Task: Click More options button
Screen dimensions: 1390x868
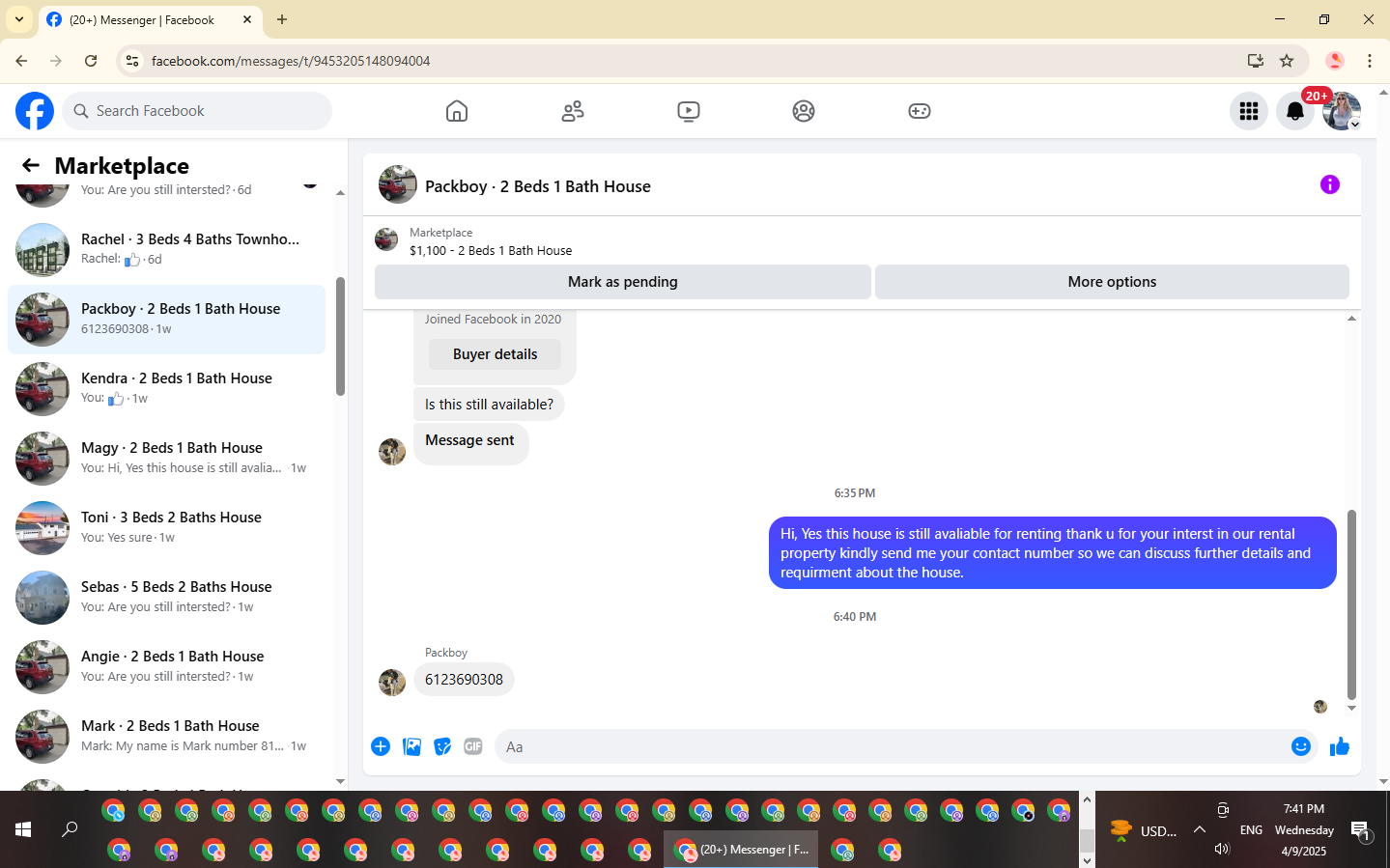Action: 1112,282
